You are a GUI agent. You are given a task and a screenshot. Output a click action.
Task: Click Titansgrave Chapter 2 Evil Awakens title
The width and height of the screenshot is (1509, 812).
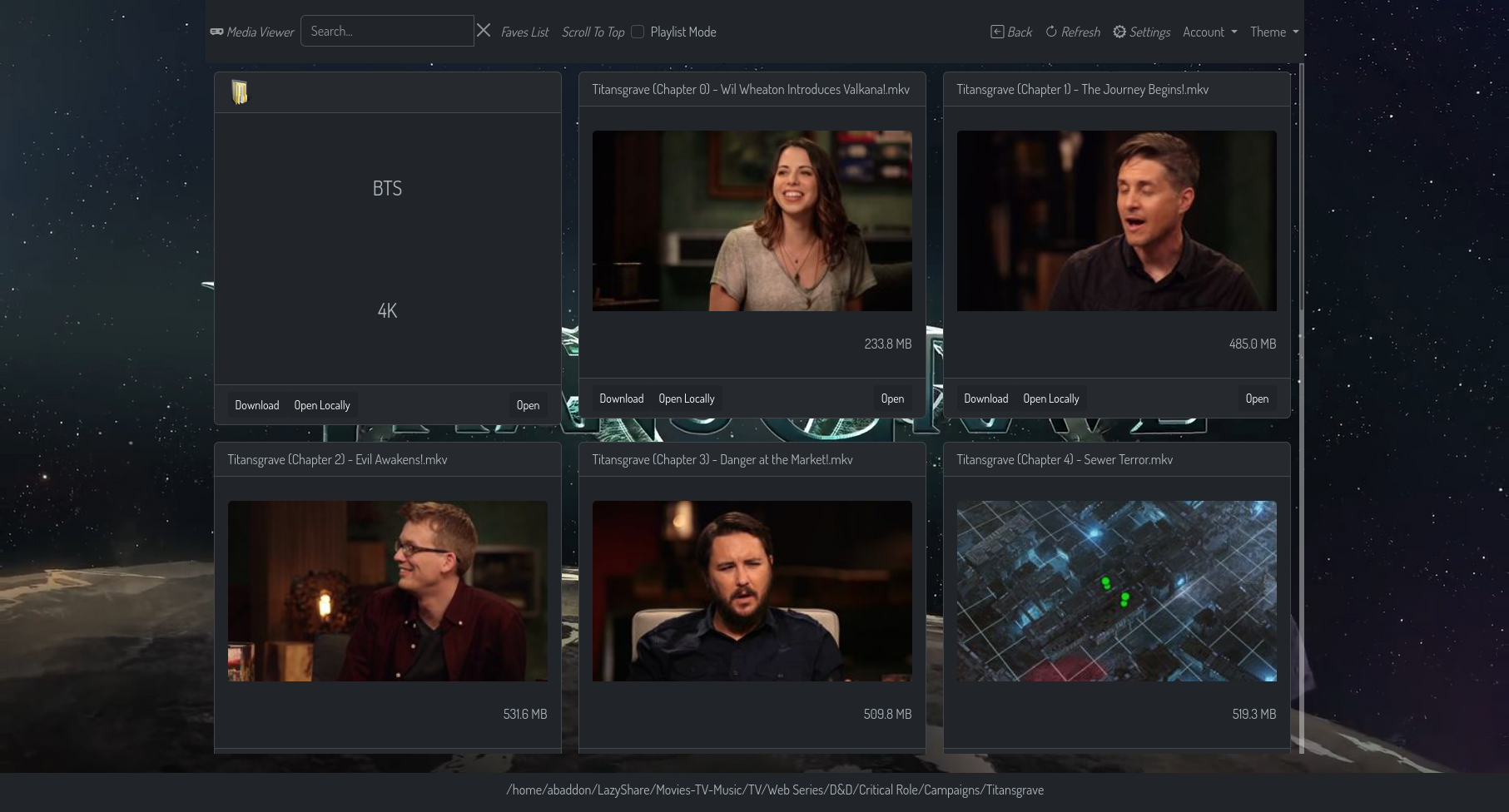pos(337,459)
